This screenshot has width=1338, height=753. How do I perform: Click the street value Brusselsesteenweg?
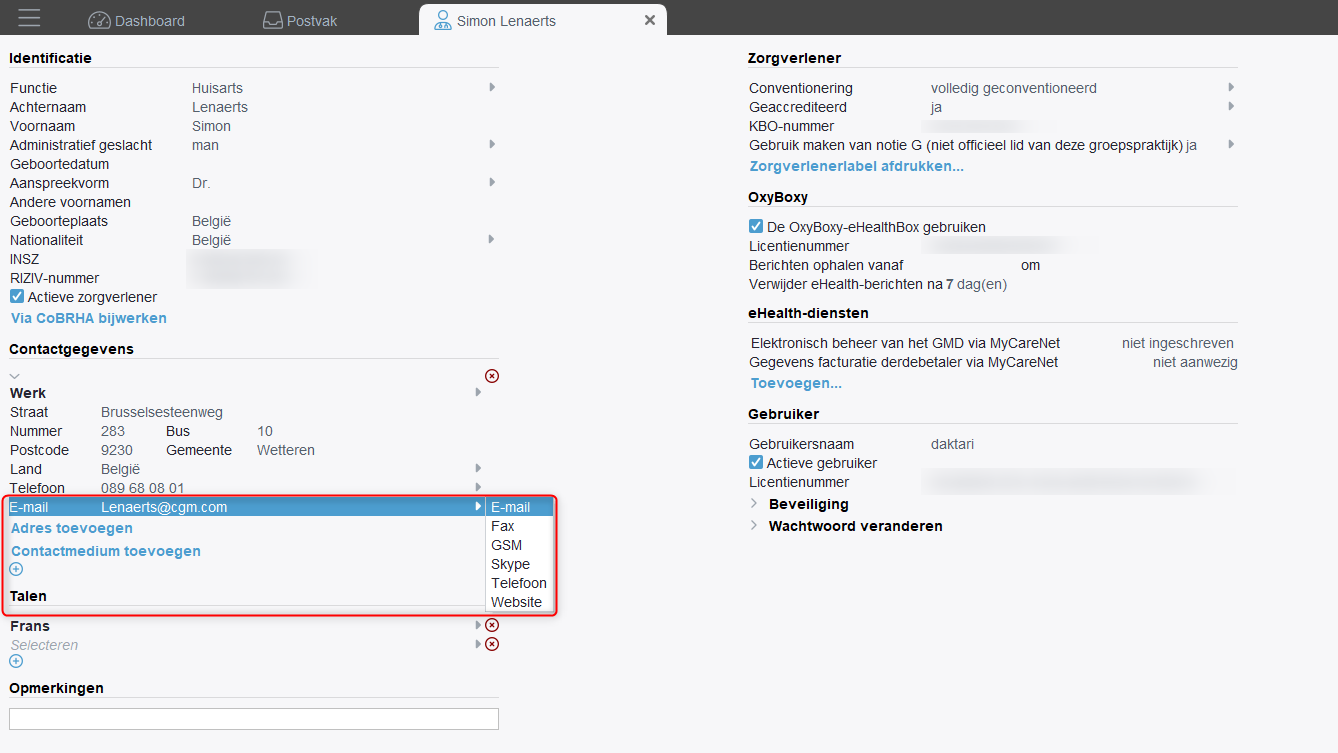[162, 412]
